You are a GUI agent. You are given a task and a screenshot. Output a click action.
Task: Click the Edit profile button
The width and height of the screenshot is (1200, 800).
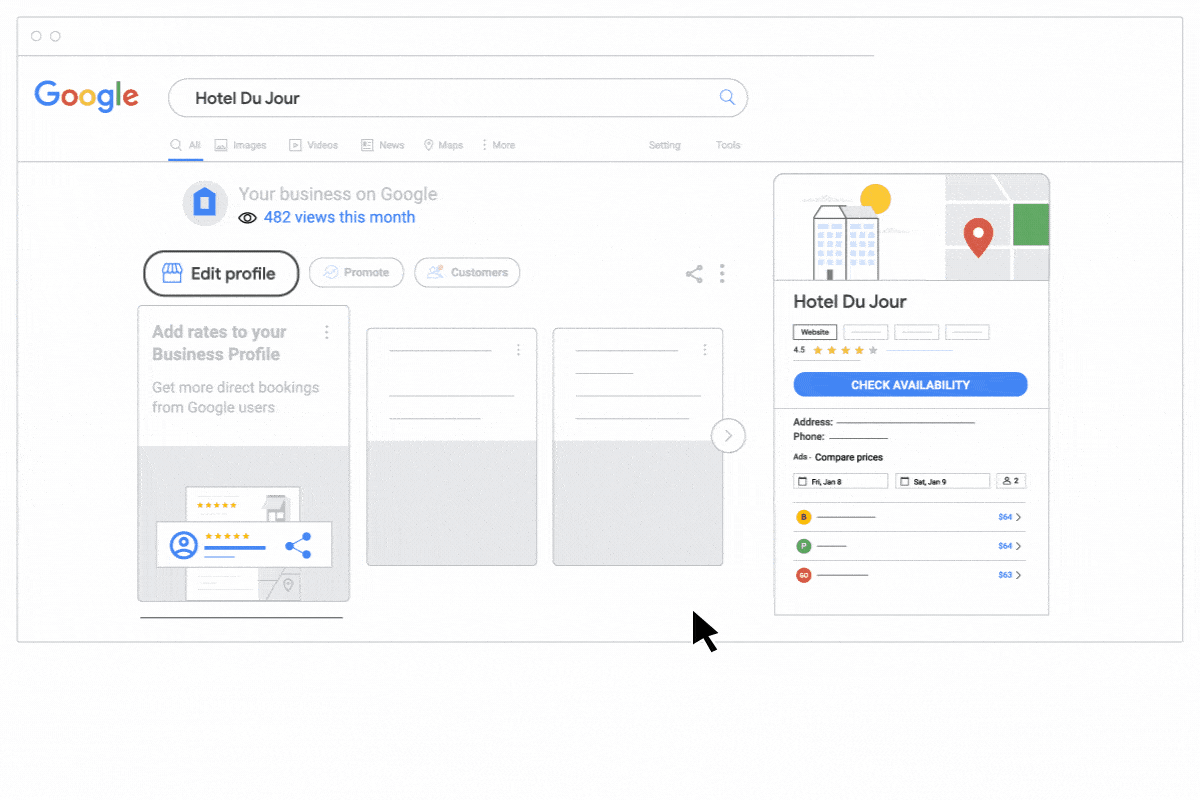click(221, 272)
